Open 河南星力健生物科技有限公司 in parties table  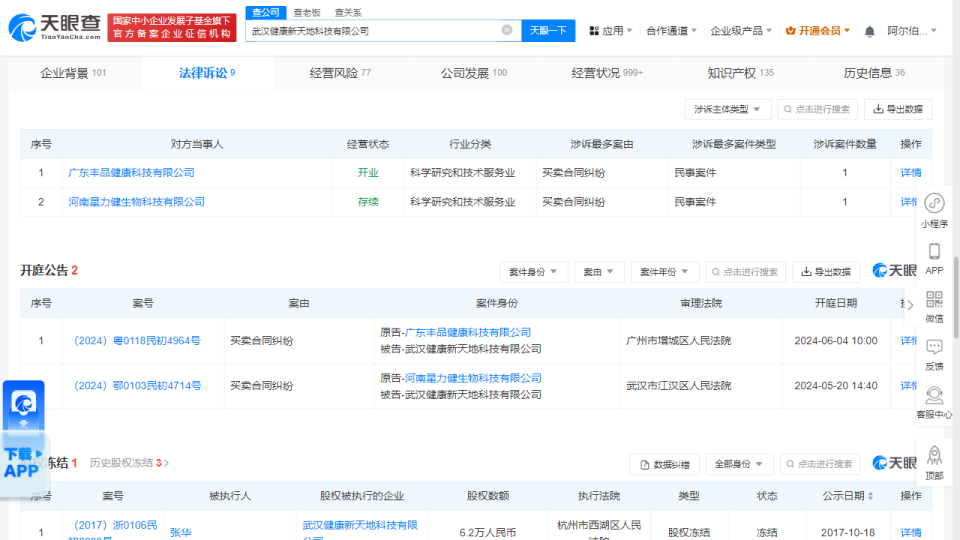tap(137, 201)
